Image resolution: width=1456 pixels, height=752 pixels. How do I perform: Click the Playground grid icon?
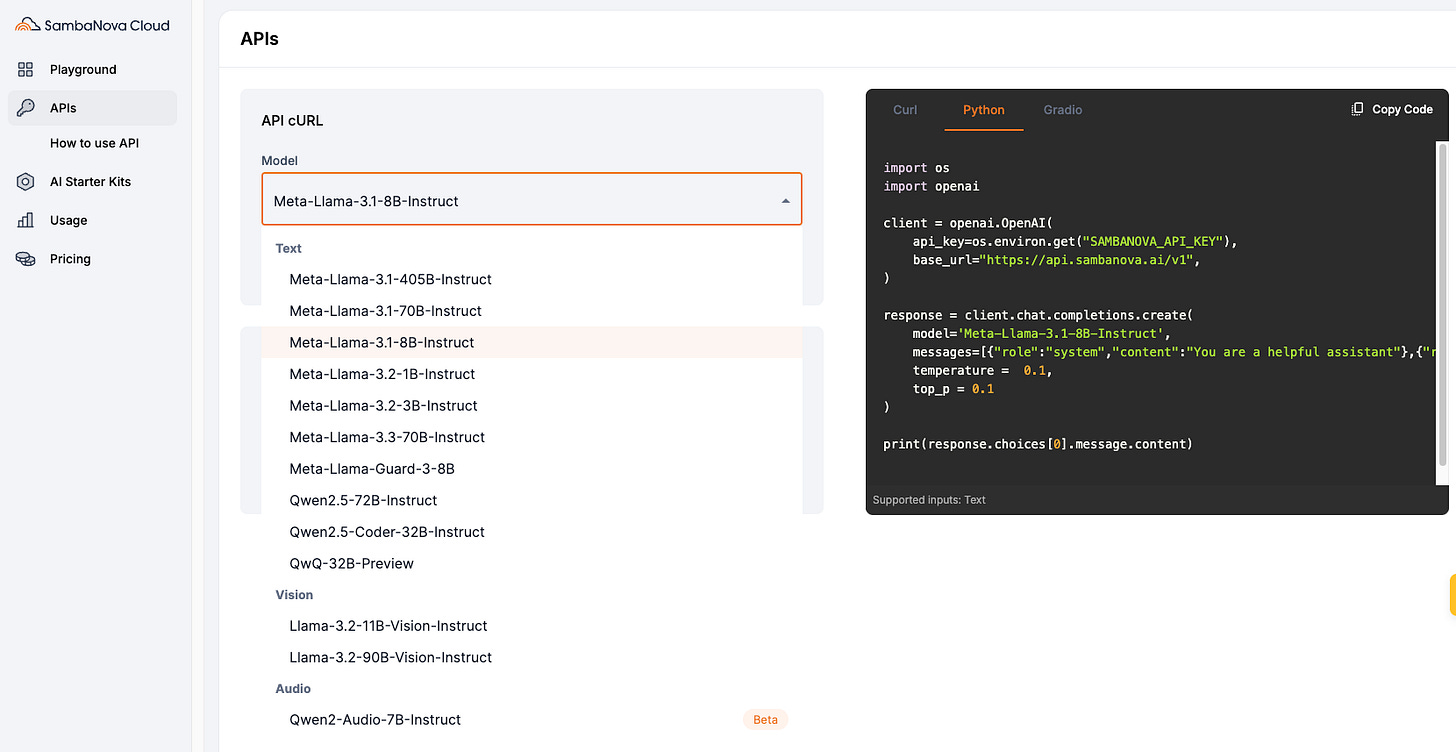[x=26, y=69]
